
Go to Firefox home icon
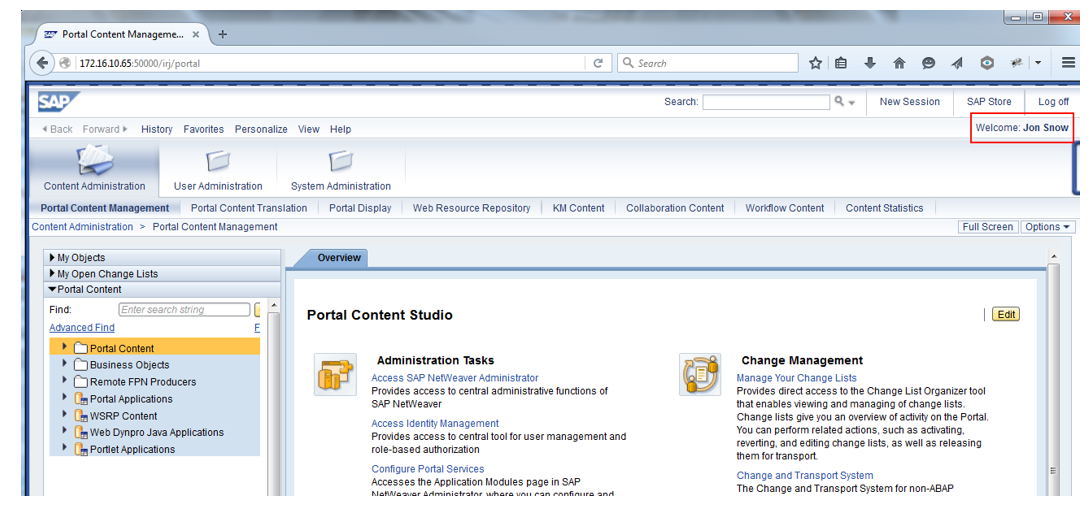[899, 63]
